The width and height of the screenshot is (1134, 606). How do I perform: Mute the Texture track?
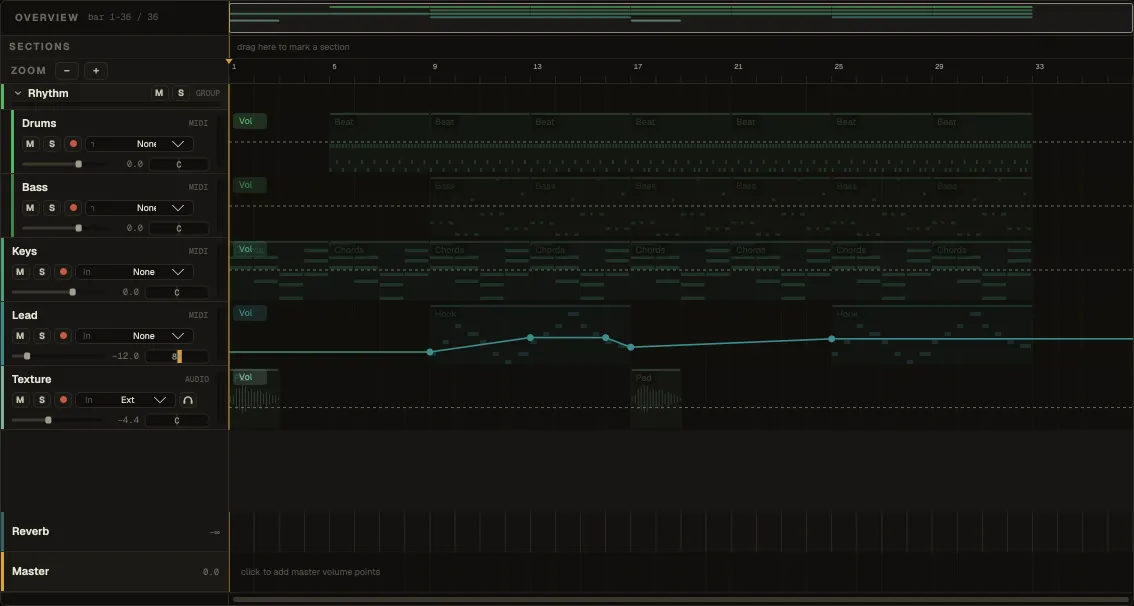click(x=20, y=400)
